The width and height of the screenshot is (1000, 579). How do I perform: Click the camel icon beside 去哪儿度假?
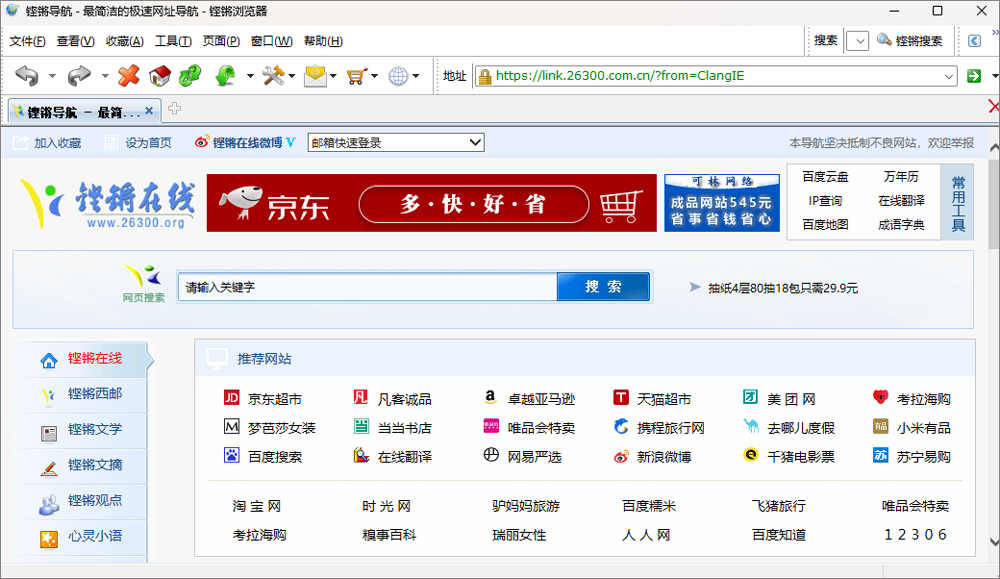pyautogui.click(x=751, y=426)
